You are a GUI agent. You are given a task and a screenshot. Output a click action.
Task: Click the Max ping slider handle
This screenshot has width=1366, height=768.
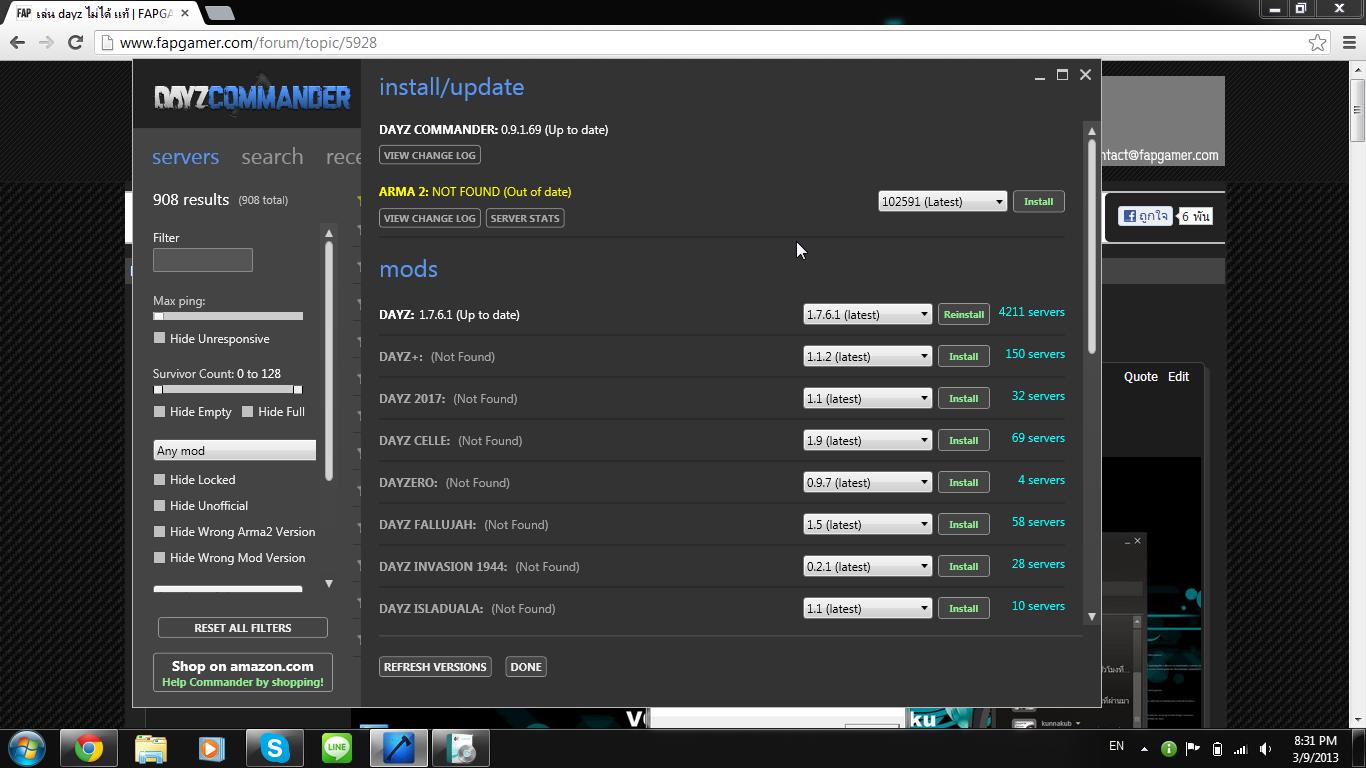coord(158,316)
